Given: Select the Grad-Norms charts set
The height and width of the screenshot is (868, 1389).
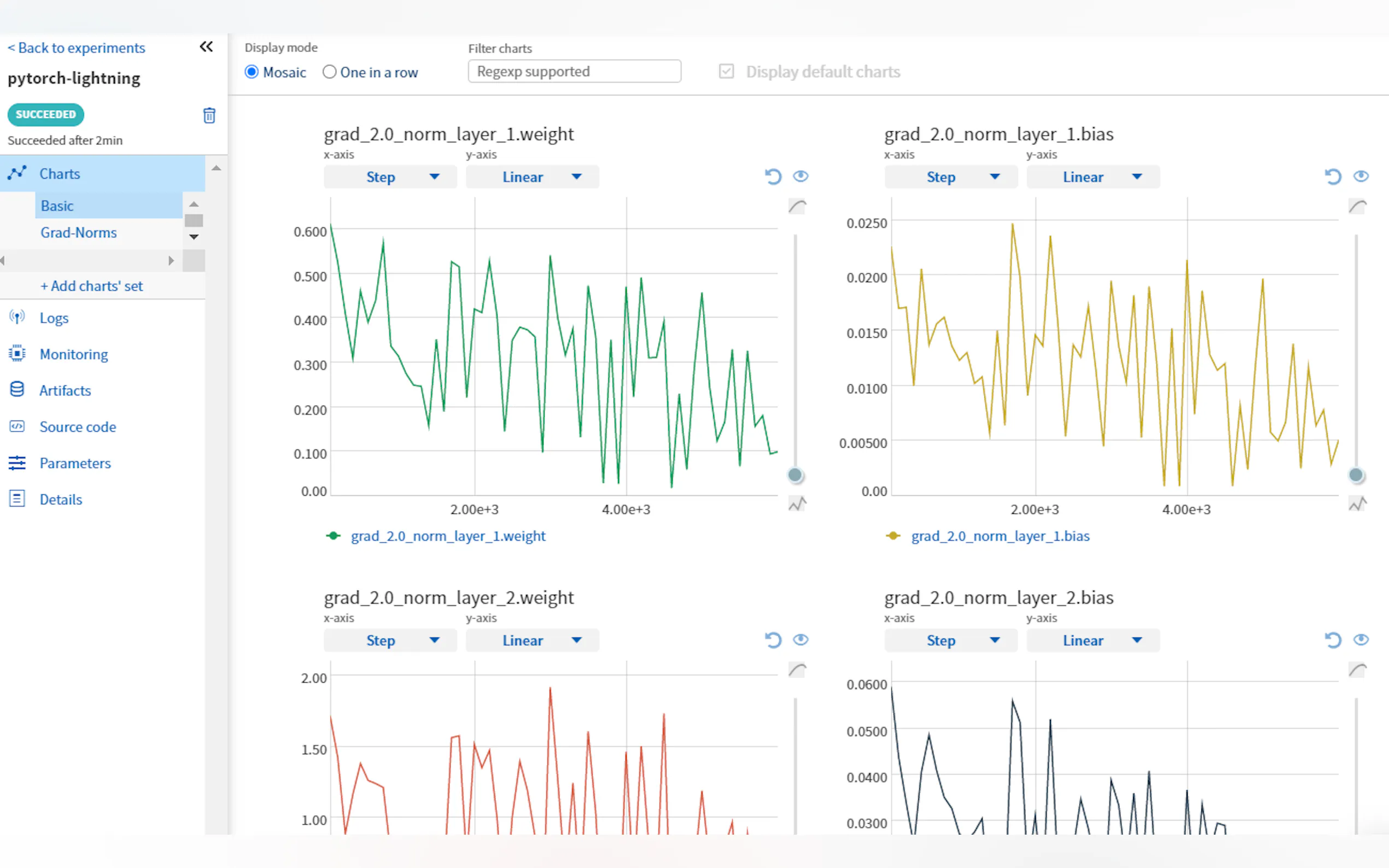Looking at the screenshot, I should pyautogui.click(x=79, y=232).
